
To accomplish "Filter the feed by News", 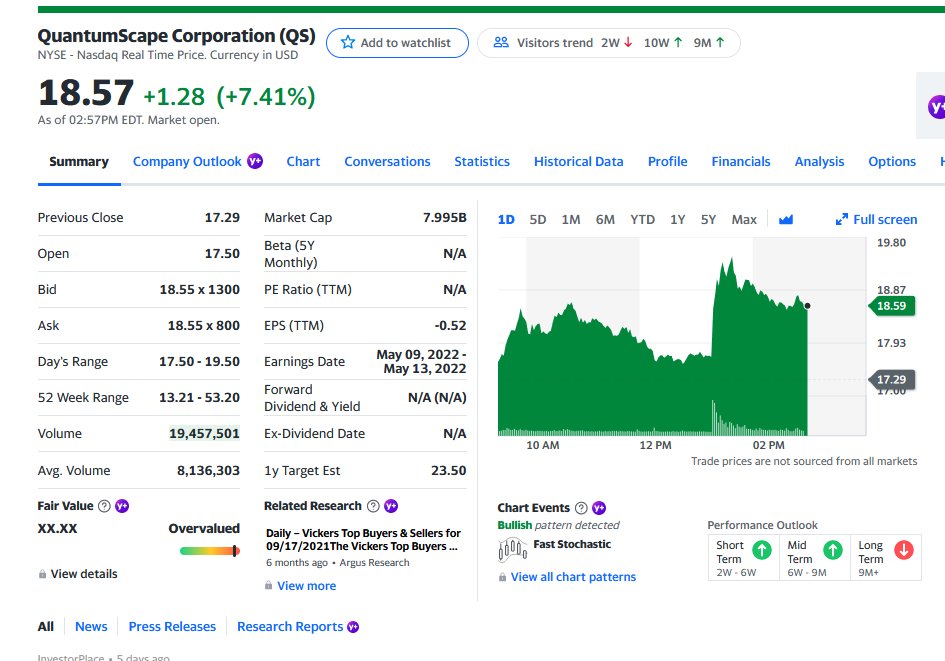I will point(91,627).
